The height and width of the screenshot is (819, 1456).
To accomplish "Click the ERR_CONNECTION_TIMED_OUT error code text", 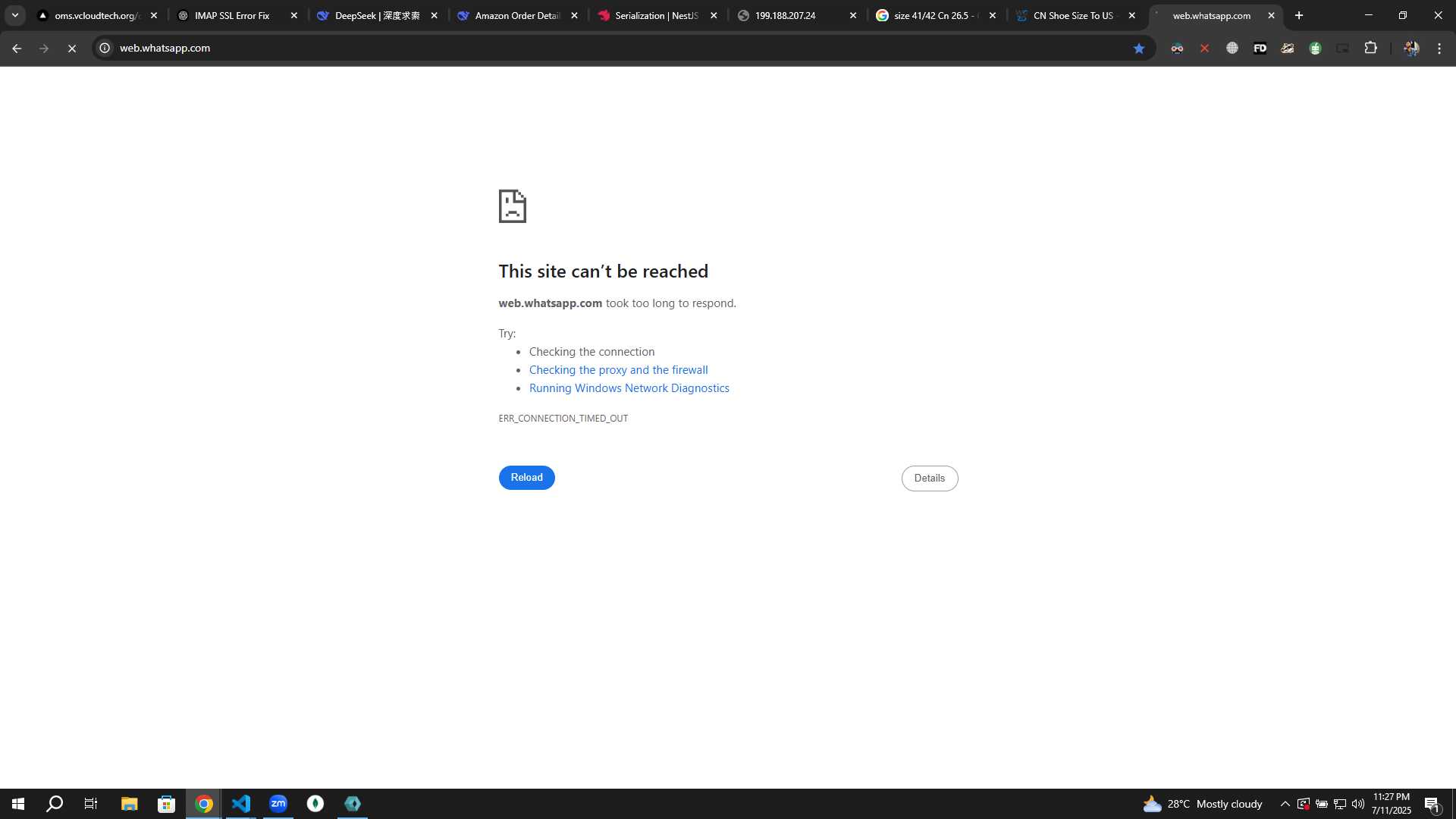I will point(563,419).
